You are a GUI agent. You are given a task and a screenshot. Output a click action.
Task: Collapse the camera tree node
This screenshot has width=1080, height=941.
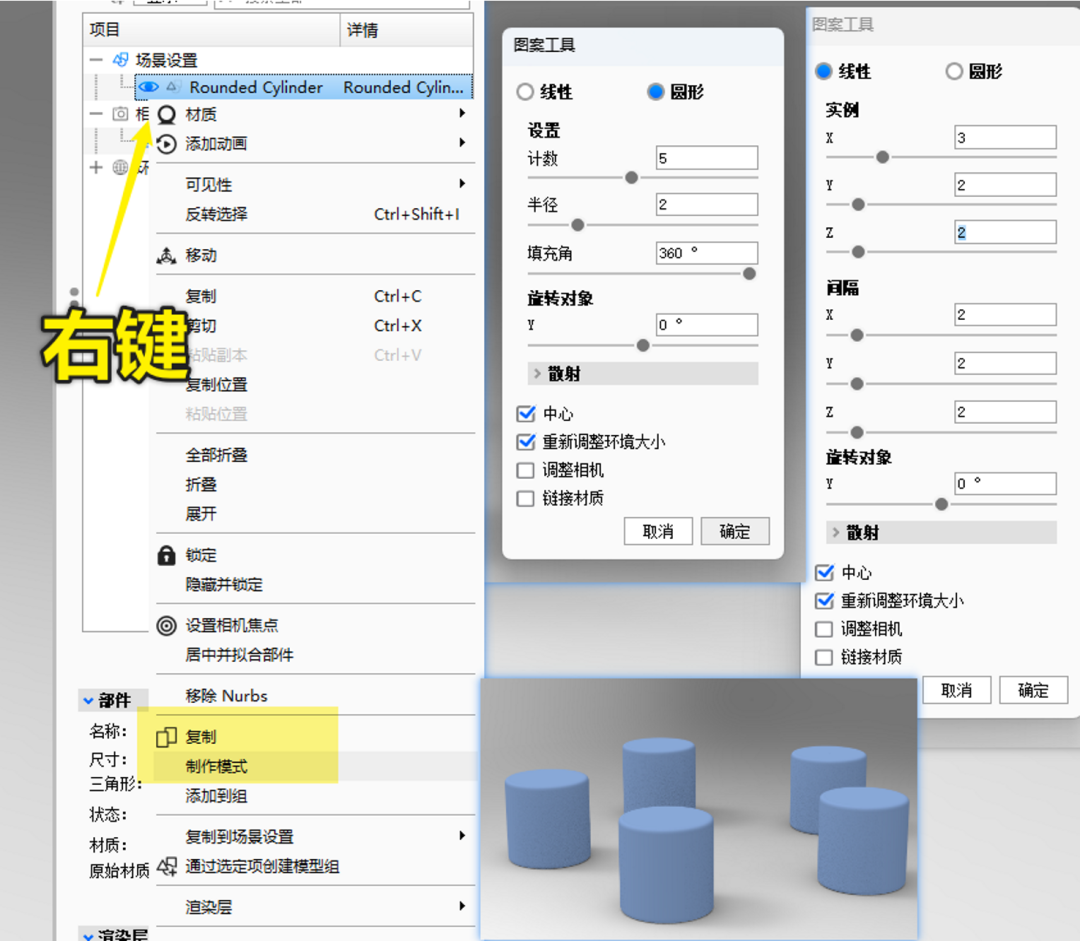click(96, 114)
